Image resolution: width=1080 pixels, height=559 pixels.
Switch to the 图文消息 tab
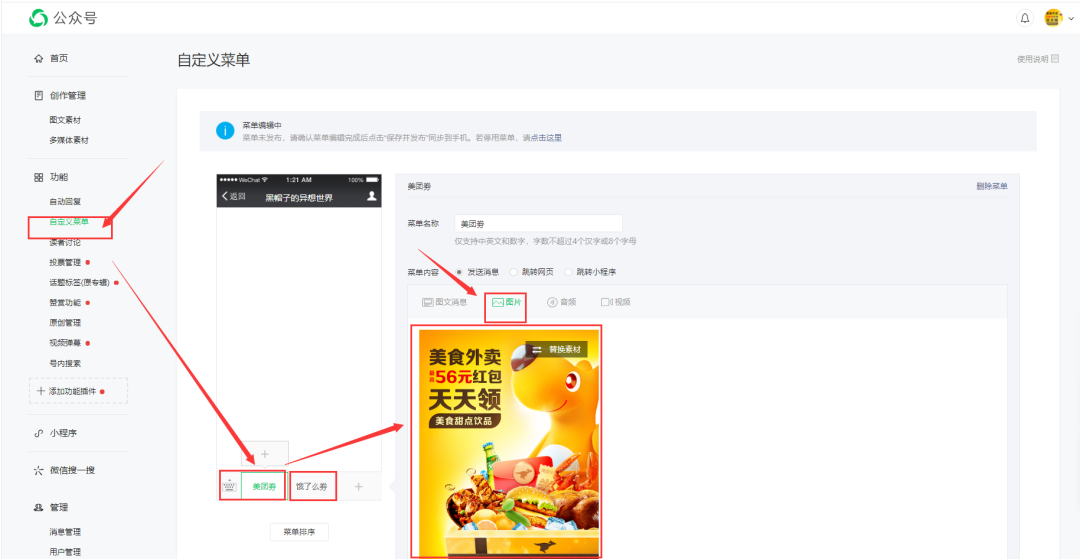[x=444, y=302]
